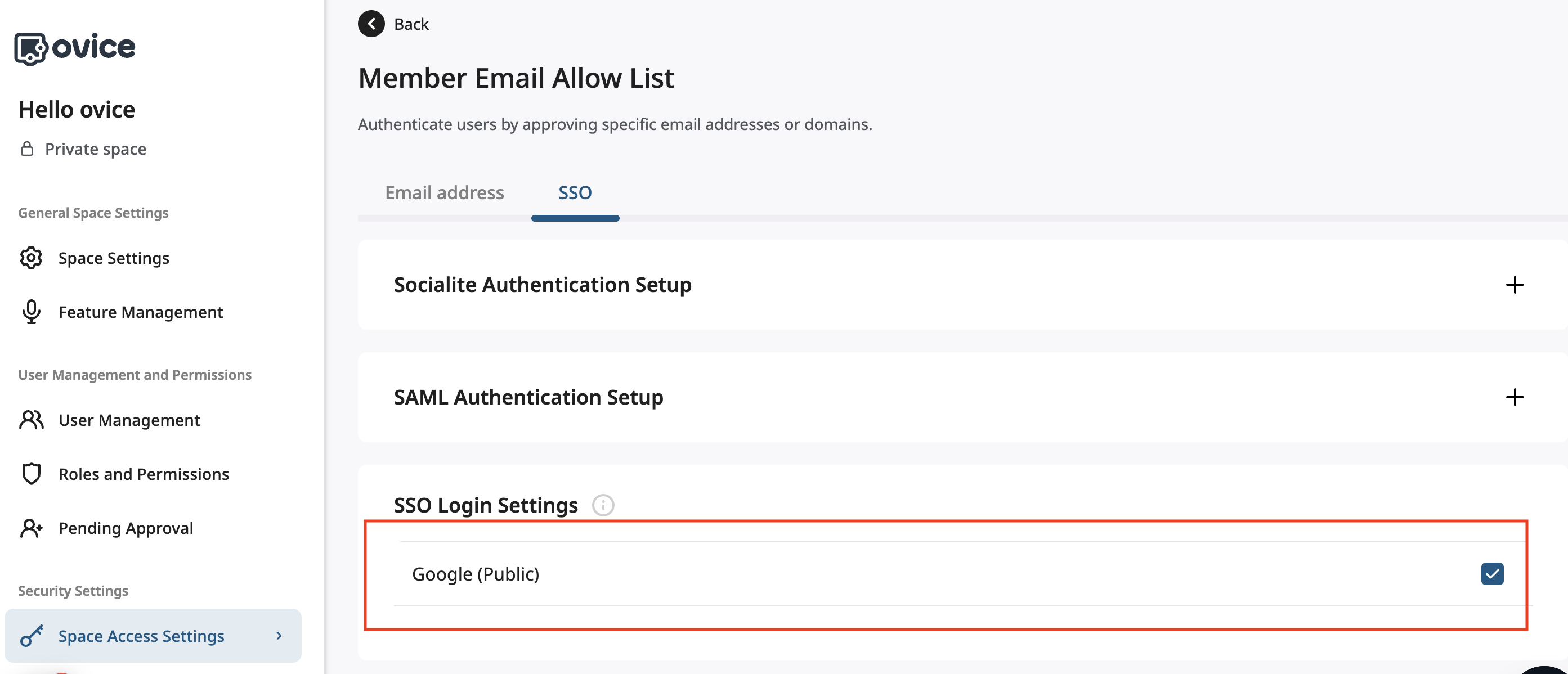Viewport: 1568px width, 674px height.
Task: Click the User Management people icon
Action: 31,420
